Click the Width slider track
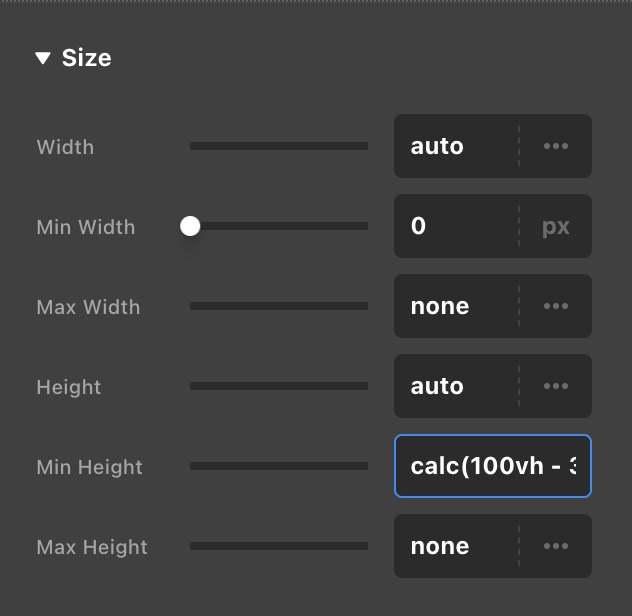This screenshot has height=616, width=632. 279,146
